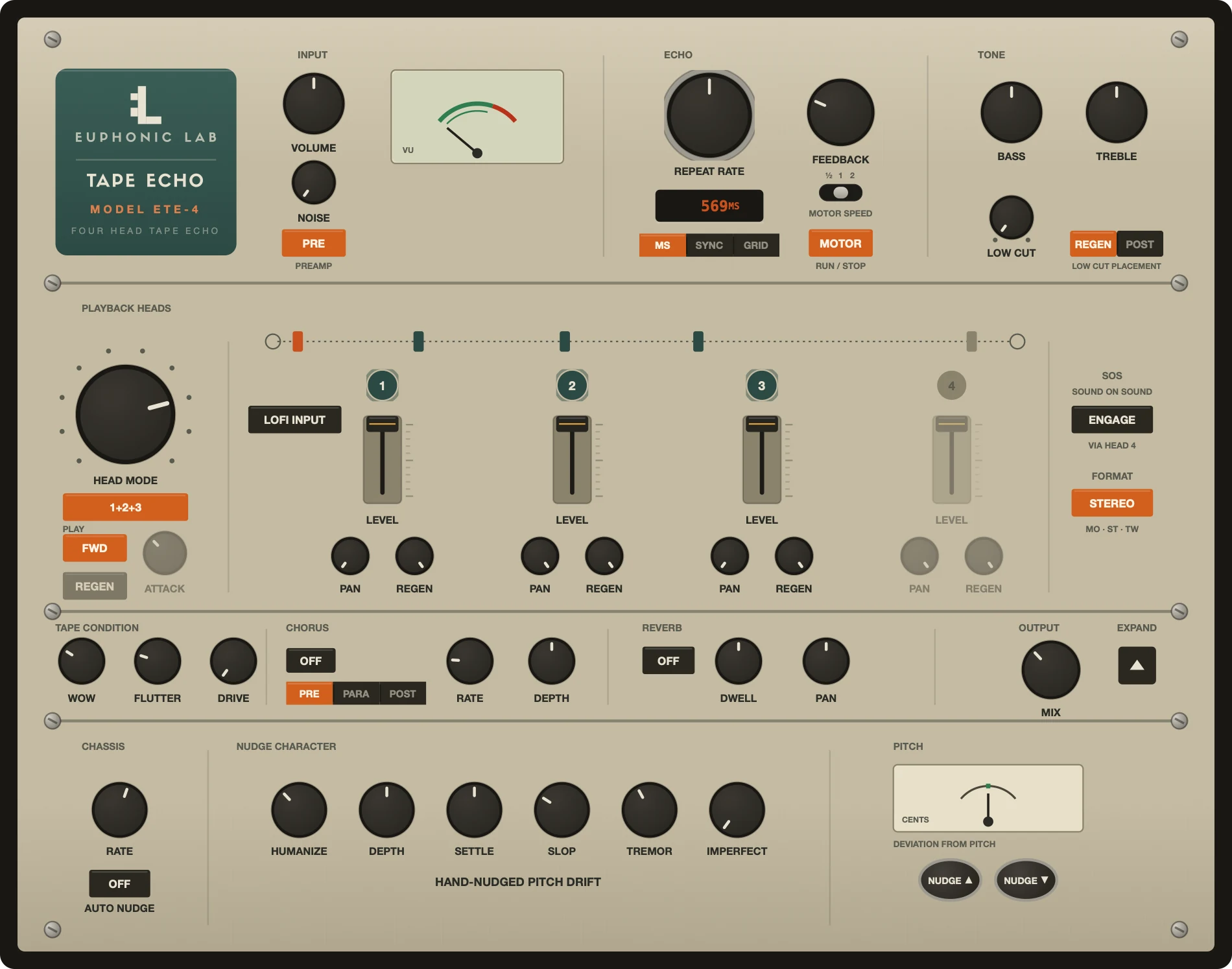Screen dimensions: 1232x969
Task: Click the head 3 Level fader
Action: point(761,460)
